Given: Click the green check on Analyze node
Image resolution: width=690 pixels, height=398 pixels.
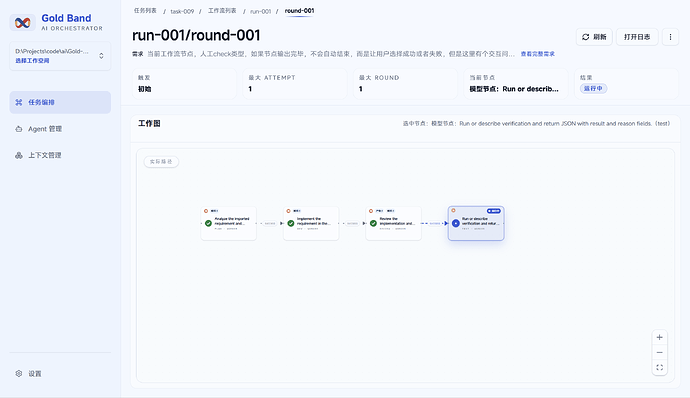Looking at the screenshot, I should click(208, 223).
